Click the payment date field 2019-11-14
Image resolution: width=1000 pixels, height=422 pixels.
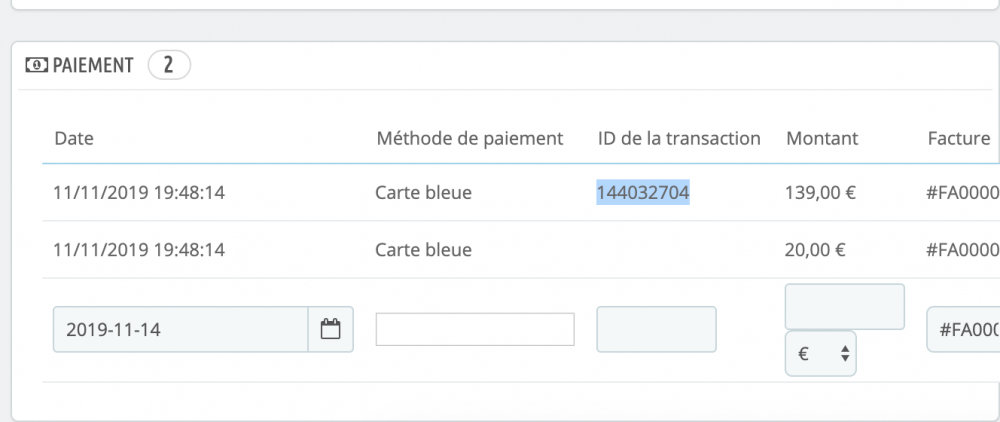pyautogui.click(x=180, y=329)
